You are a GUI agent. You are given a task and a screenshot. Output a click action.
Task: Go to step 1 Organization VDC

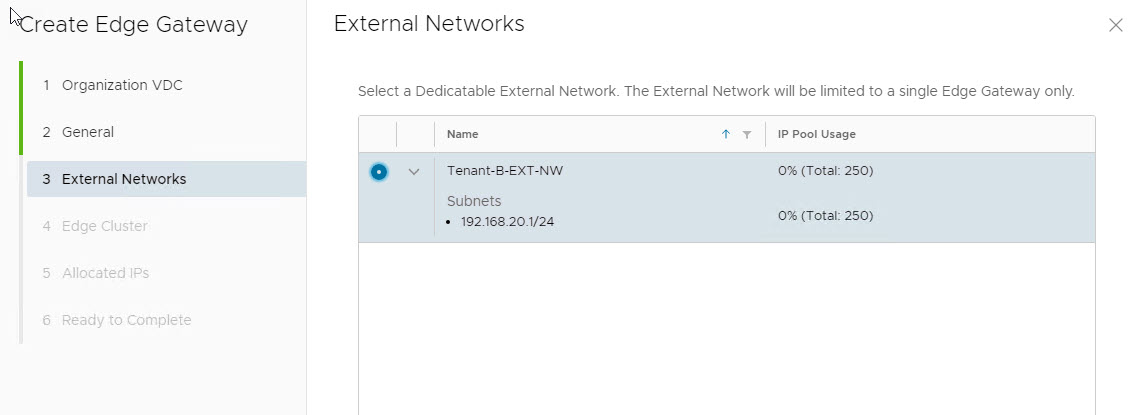pos(122,85)
